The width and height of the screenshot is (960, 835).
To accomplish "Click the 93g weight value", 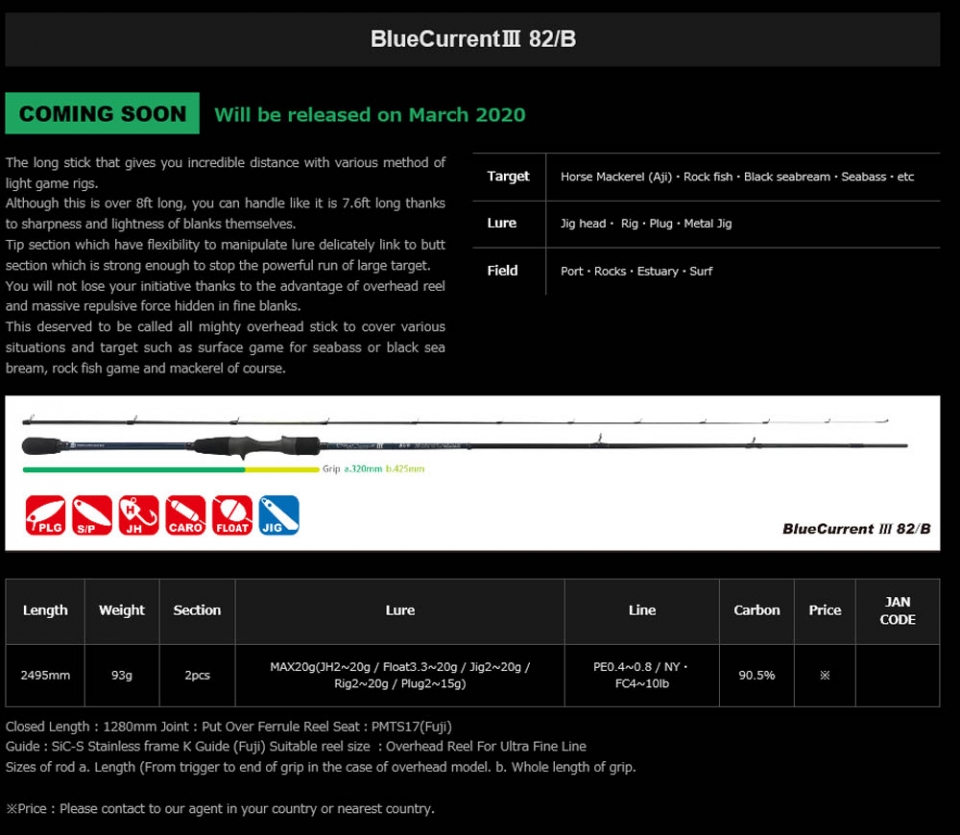I will [x=122, y=675].
